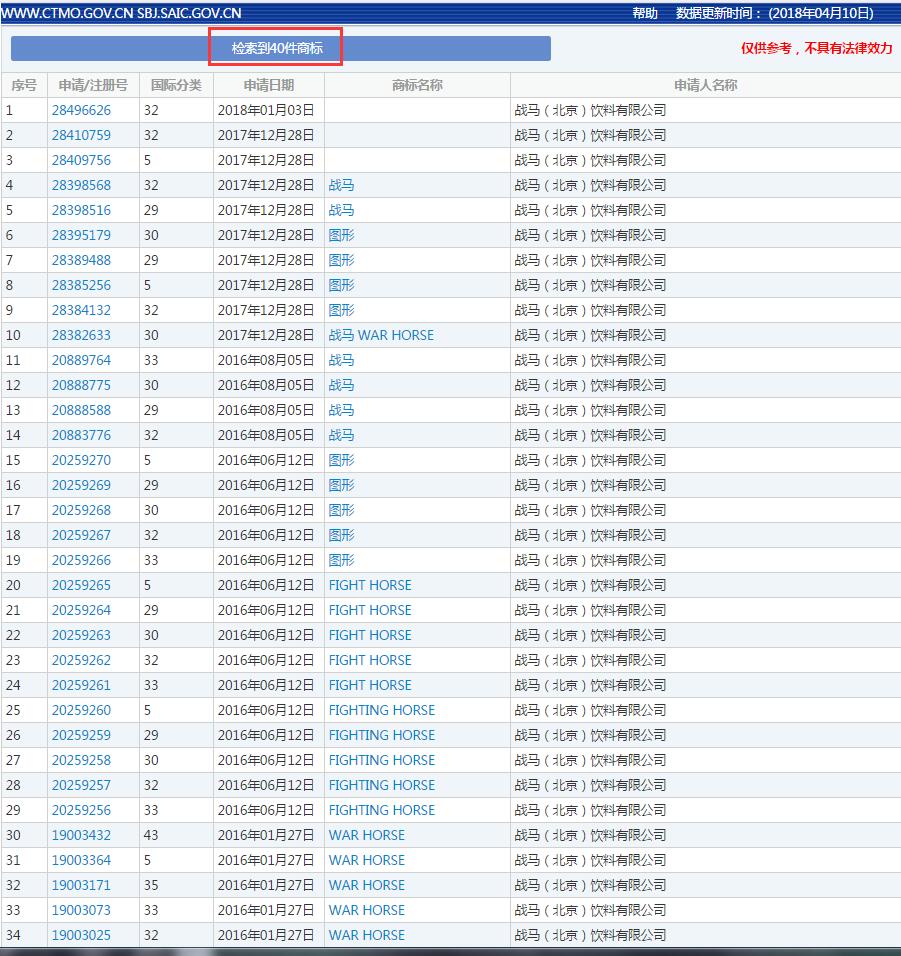The image size is (901, 956).
Task: Open registration number 19003025
Action: tap(81, 935)
